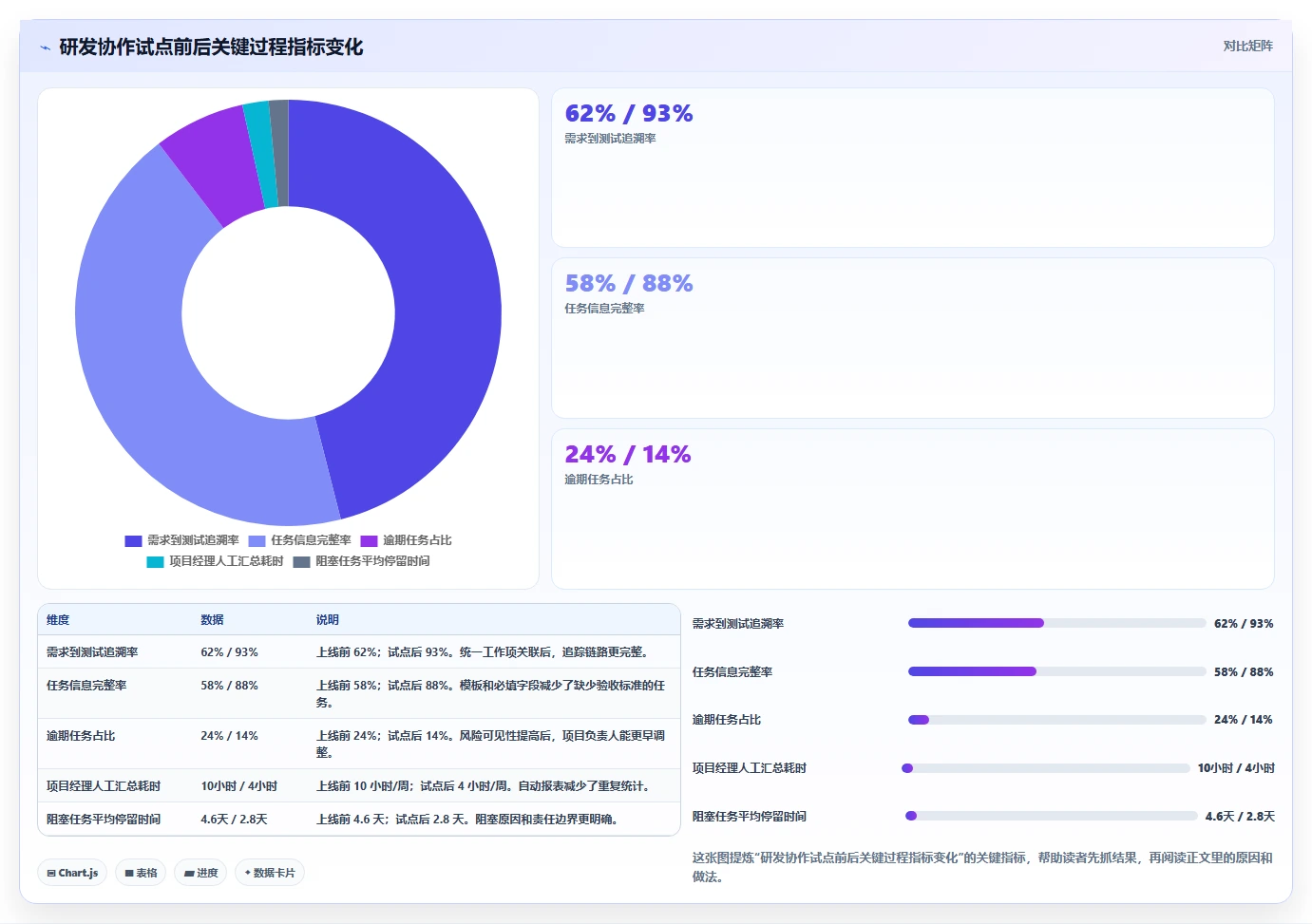
Task: Toggle 阻塞任务平均停留时间 legend entry
Action: pyautogui.click(x=361, y=561)
